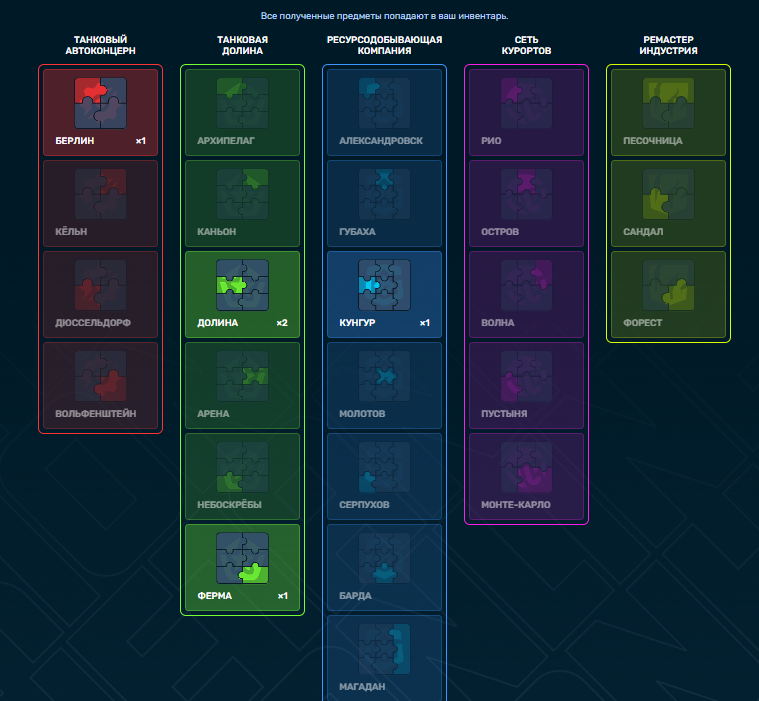Select the Губаха puzzle icon
759x701 pixels.
click(384, 194)
